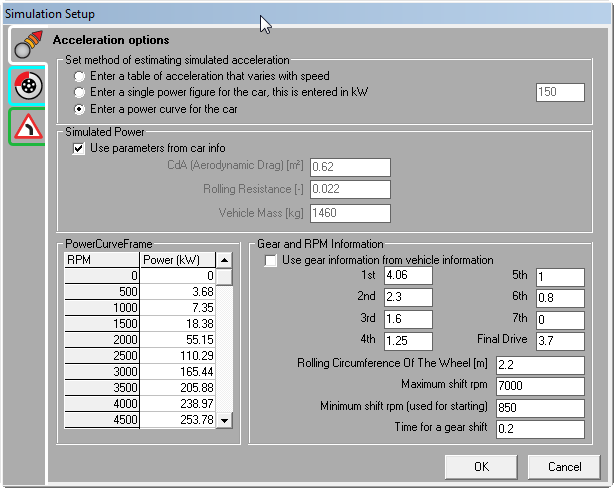The width and height of the screenshot is (614, 488).
Task: Toggle Use parameters from car info
Action: pyautogui.click(x=80, y=148)
